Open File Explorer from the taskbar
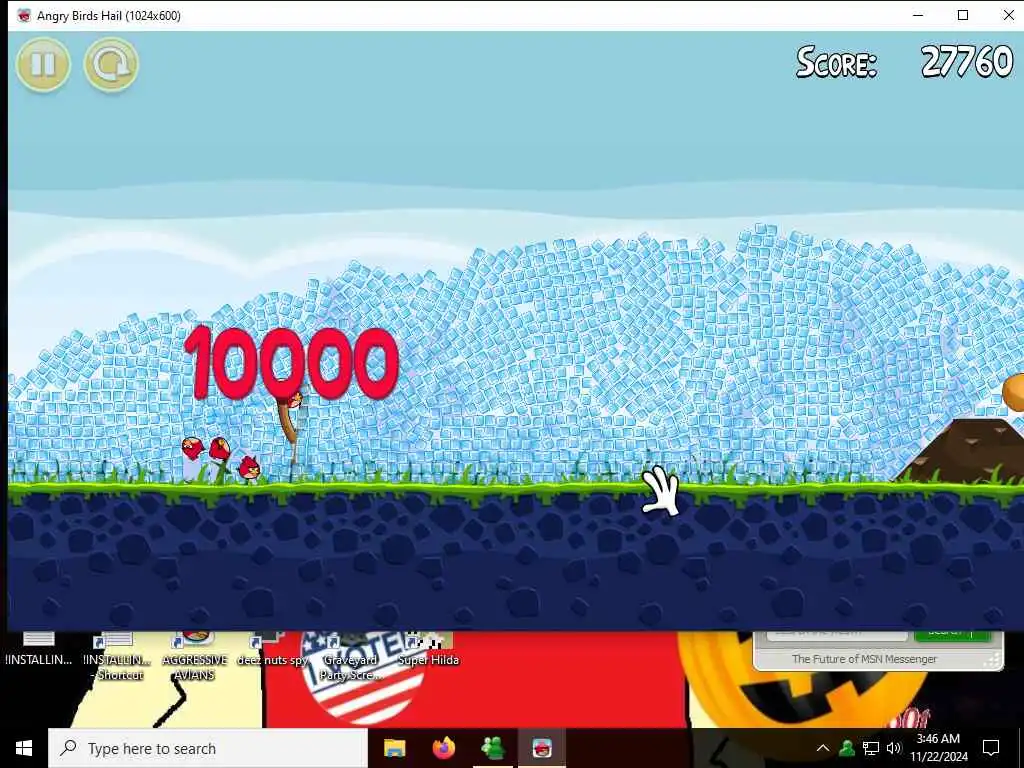The image size is (1024, 768). [394, 748]
